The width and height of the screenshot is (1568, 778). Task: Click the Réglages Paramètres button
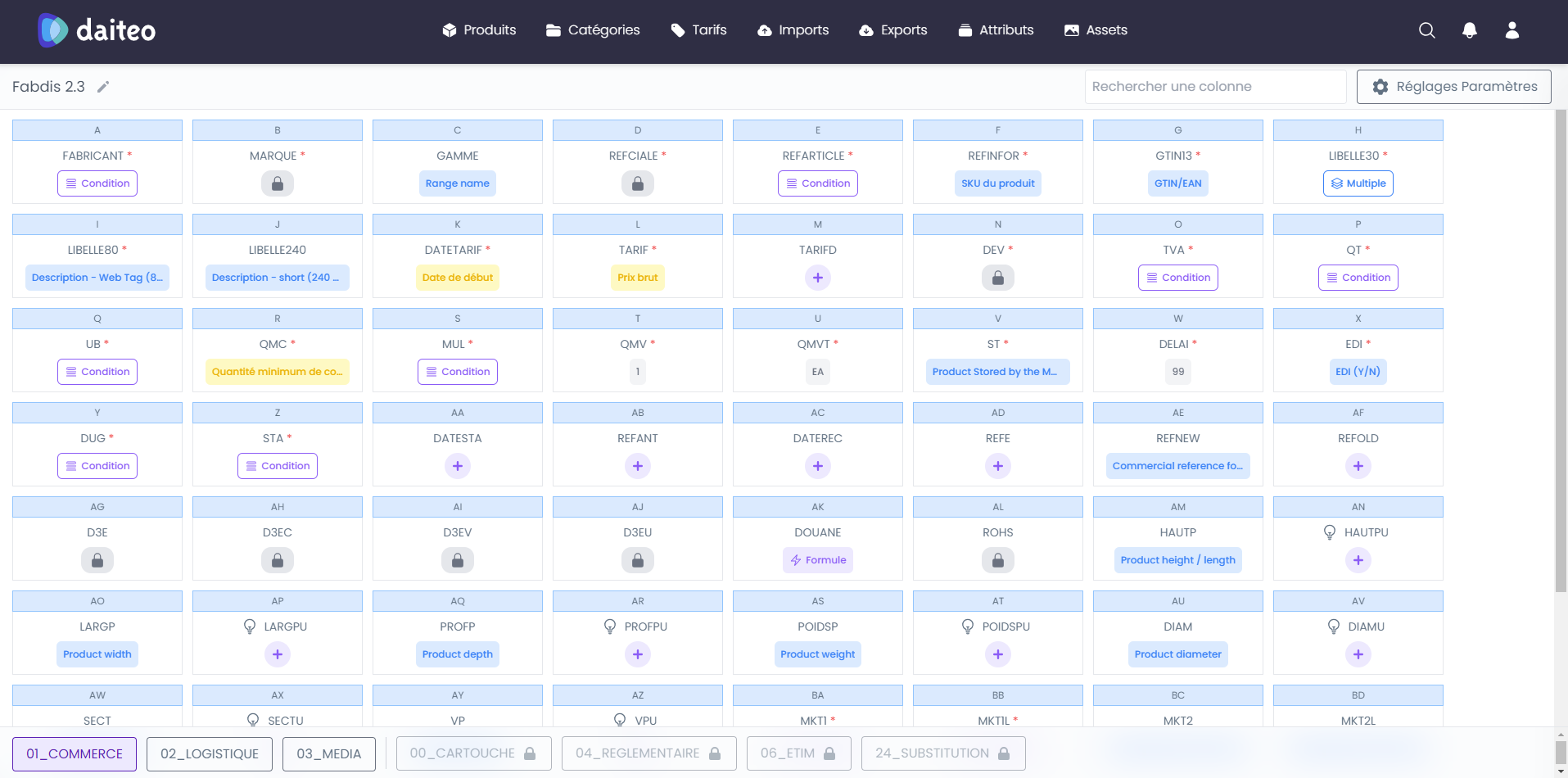(1453, 87)
